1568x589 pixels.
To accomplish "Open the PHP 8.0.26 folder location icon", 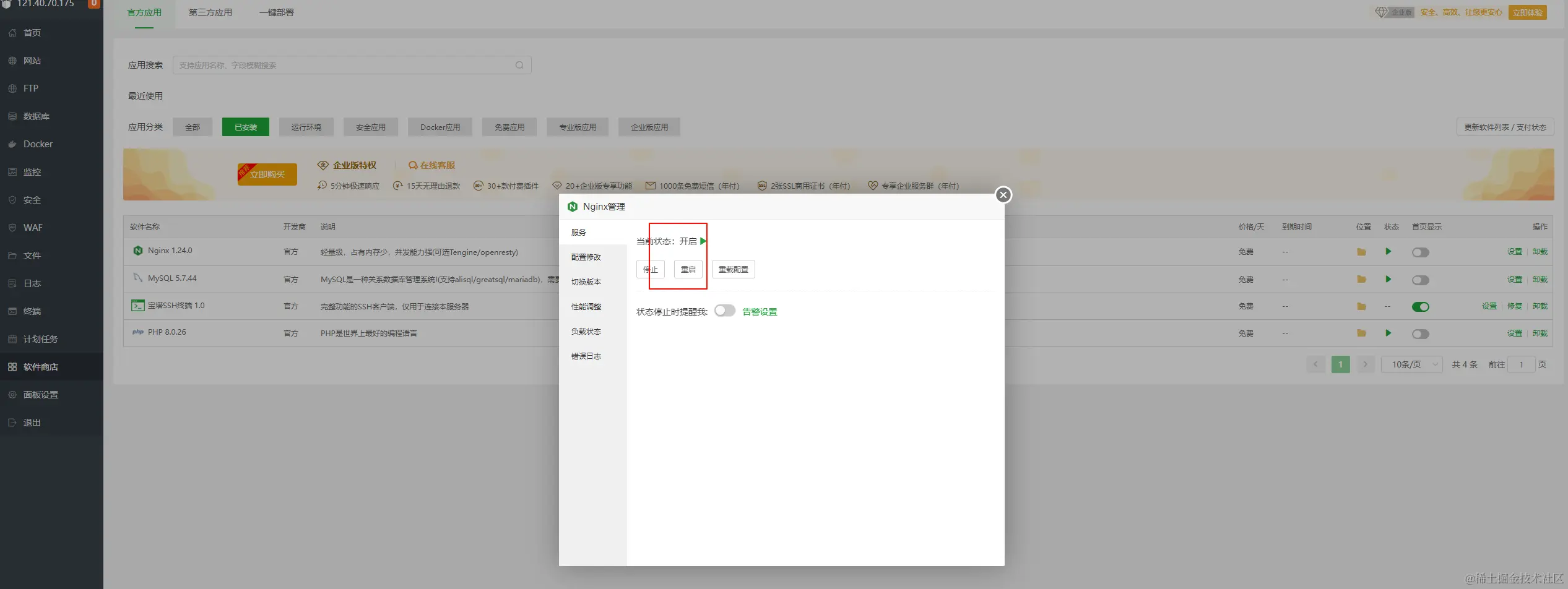I will [1361, 333].
